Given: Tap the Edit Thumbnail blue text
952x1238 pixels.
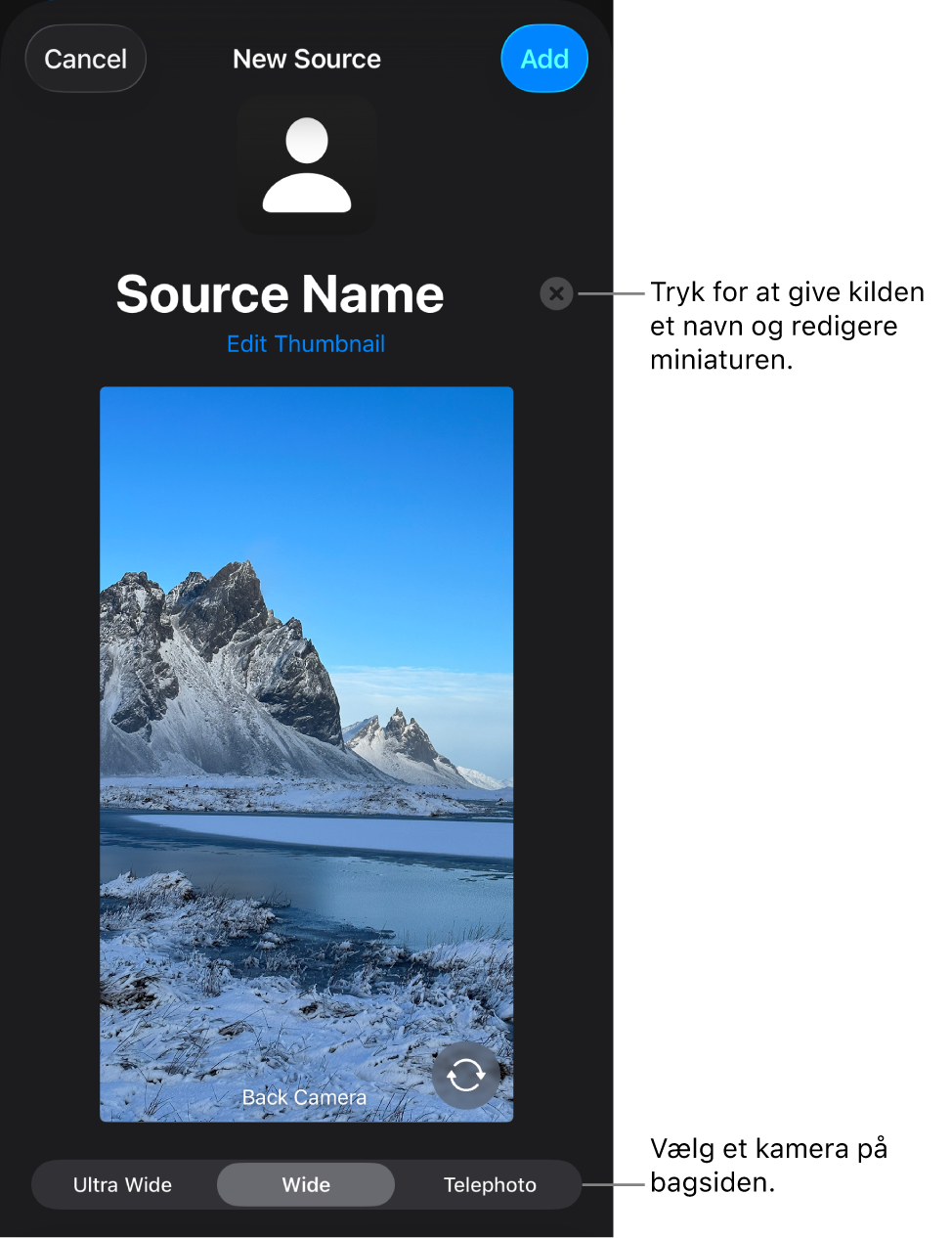Looking at the screenshot, I should click(x=305, y=343).
